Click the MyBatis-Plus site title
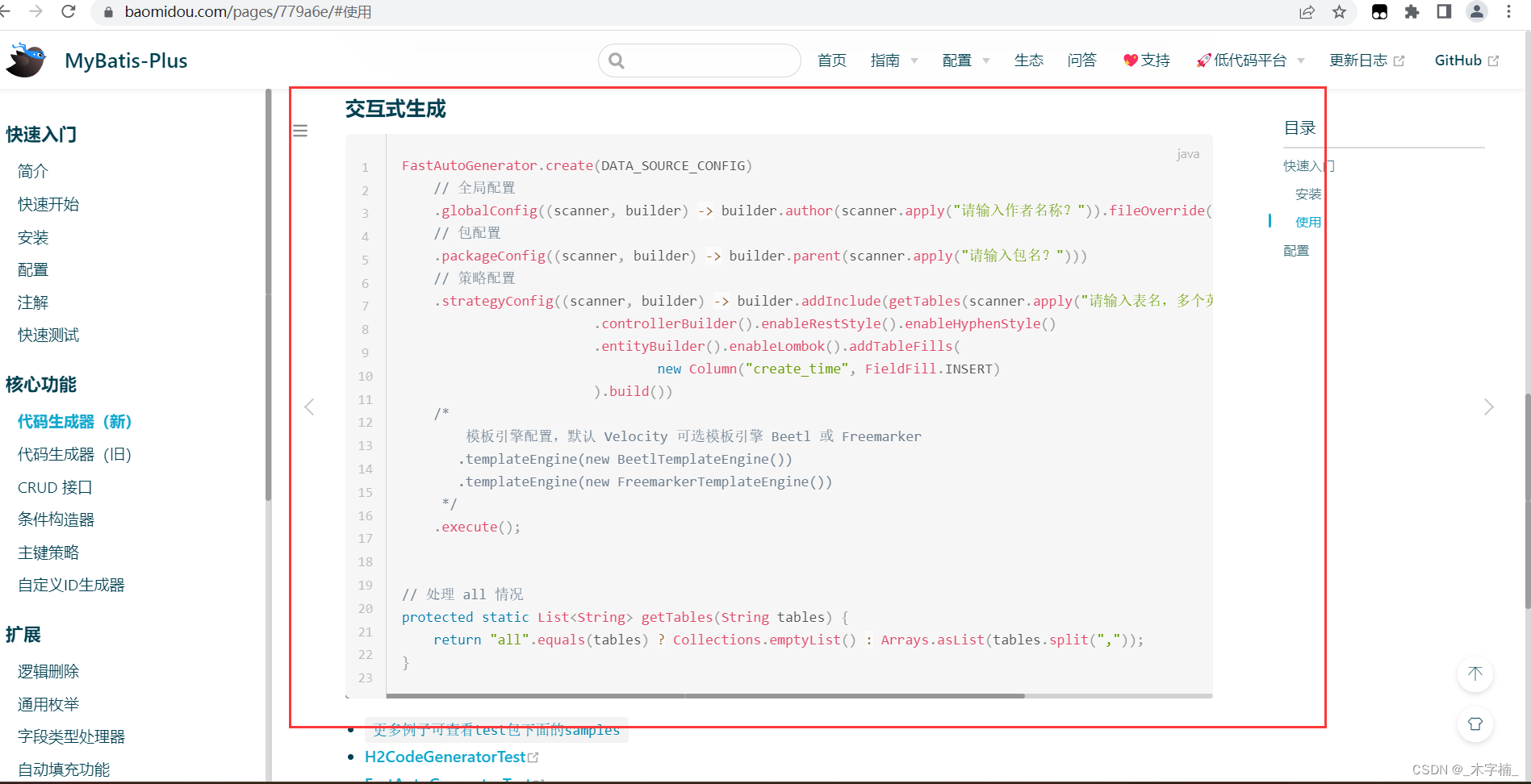 pos(126,60)
